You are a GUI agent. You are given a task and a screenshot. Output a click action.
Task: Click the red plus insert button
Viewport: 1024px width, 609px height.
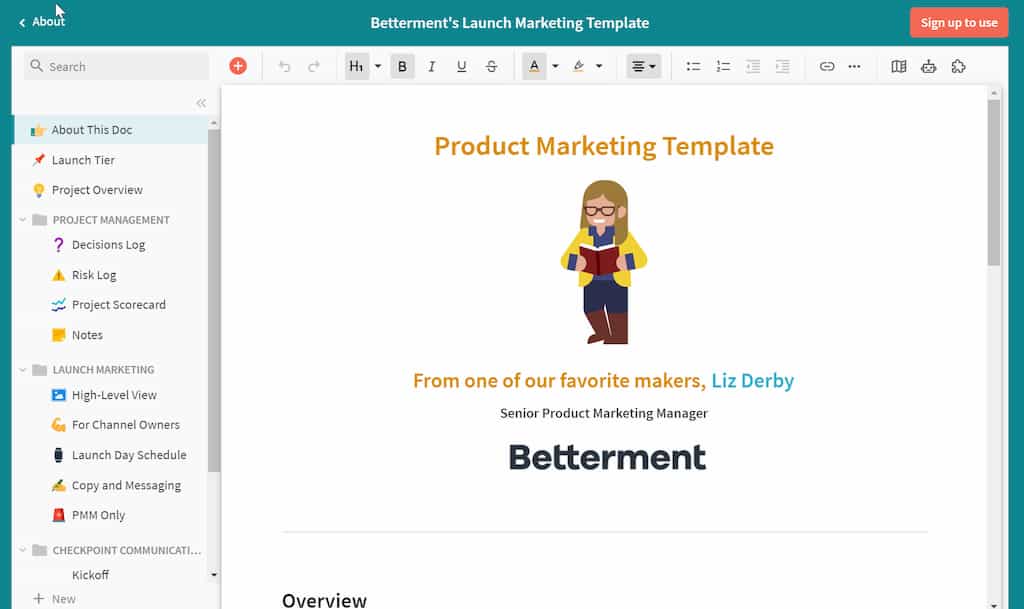click(238, 66)
